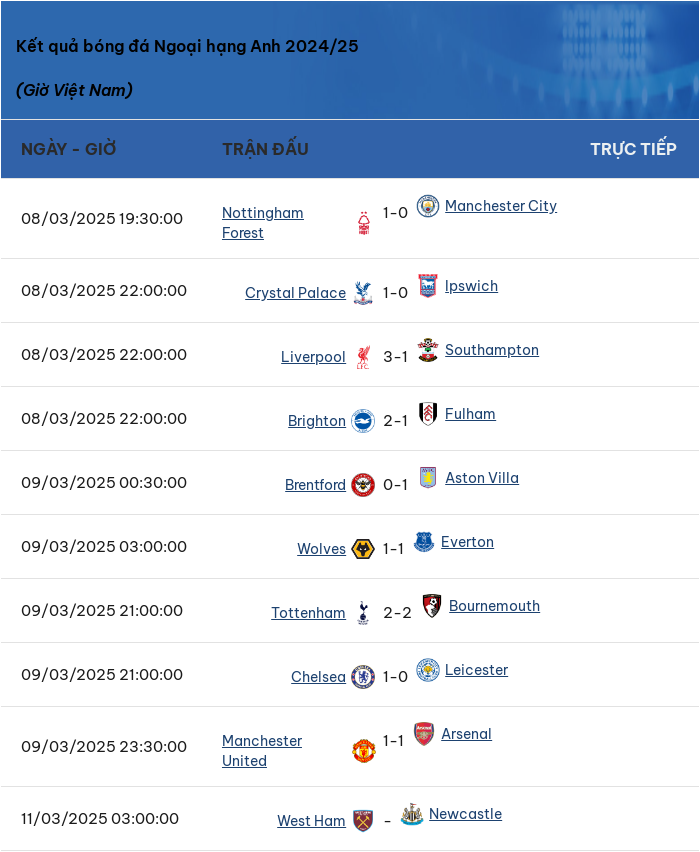Open the Fulham team link
The height and width of the screenshot is (852, 700).
(470, 414)
